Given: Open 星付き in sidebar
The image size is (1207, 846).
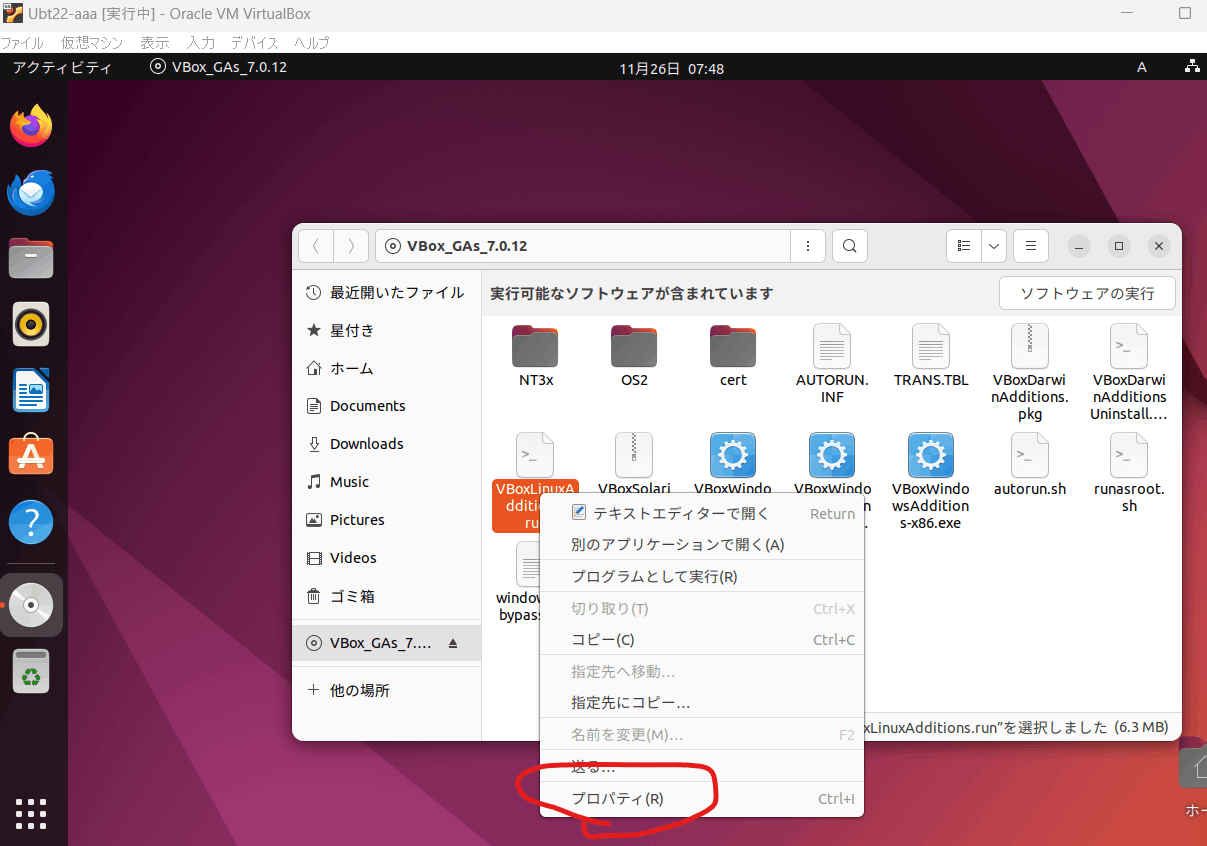Looking at the screenshot, I should (x=387, y=331).
